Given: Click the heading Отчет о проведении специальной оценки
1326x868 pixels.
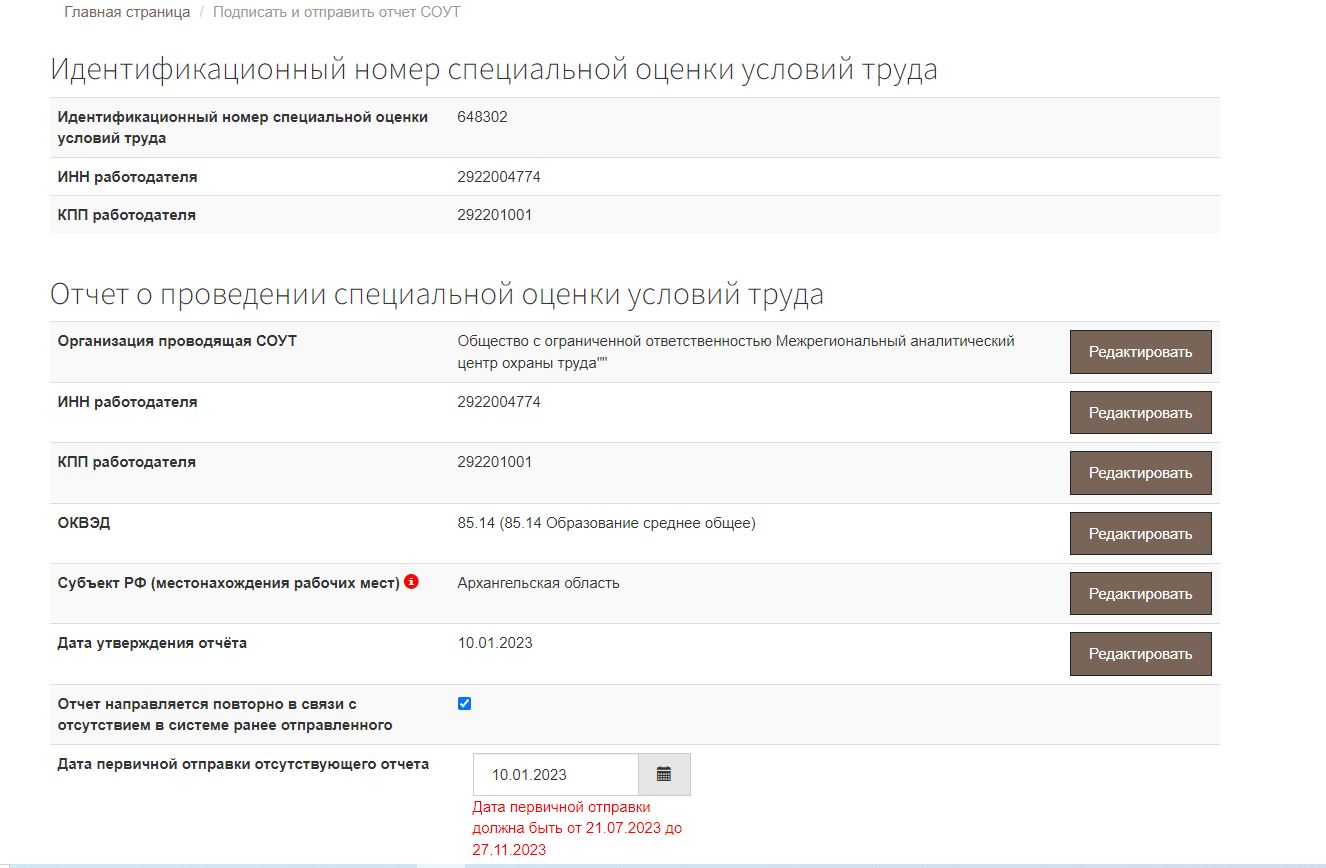Looking at the screenshot, I should 437,295.
